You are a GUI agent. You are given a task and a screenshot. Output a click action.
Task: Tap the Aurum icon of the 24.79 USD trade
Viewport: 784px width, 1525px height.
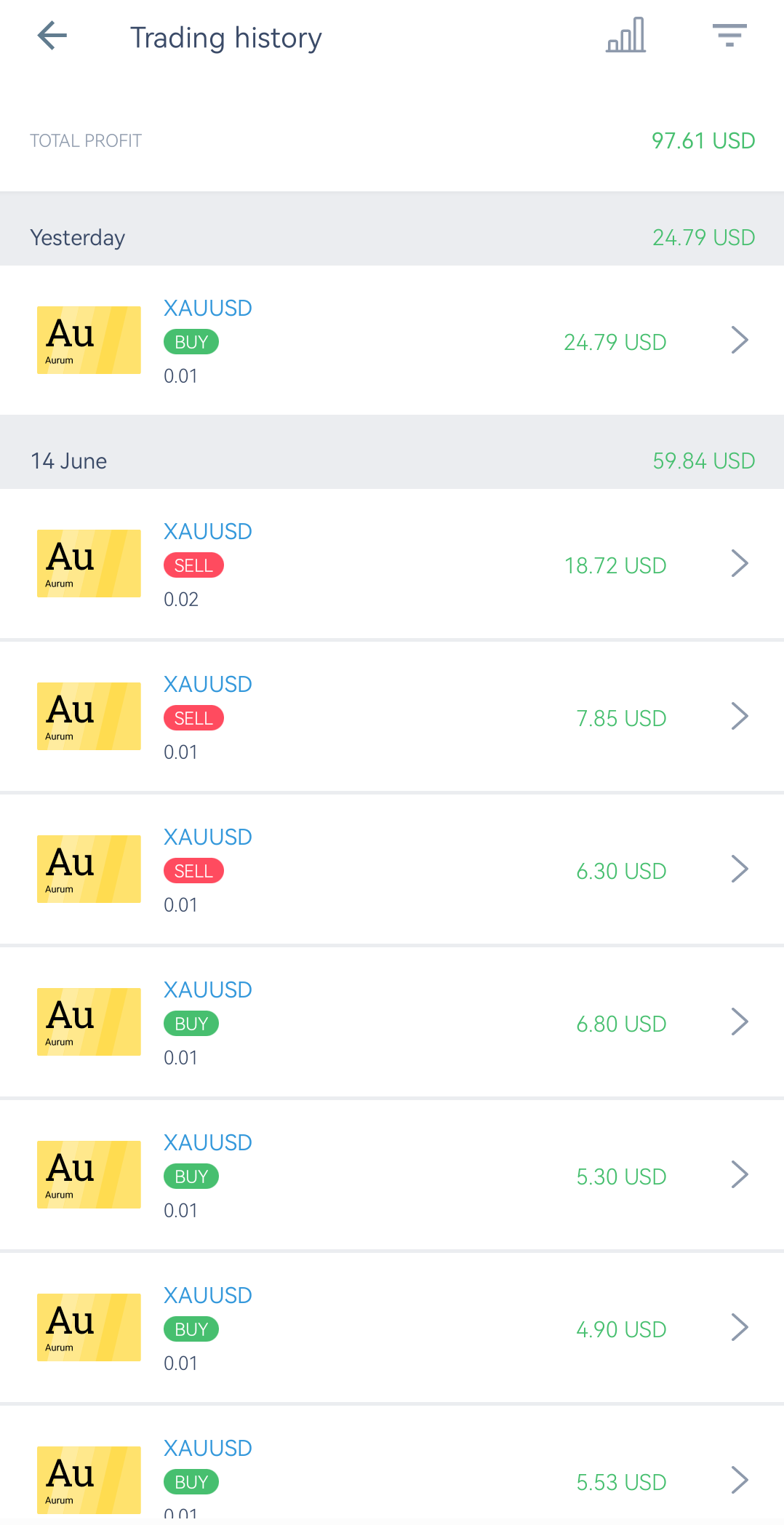click(89, 340)
